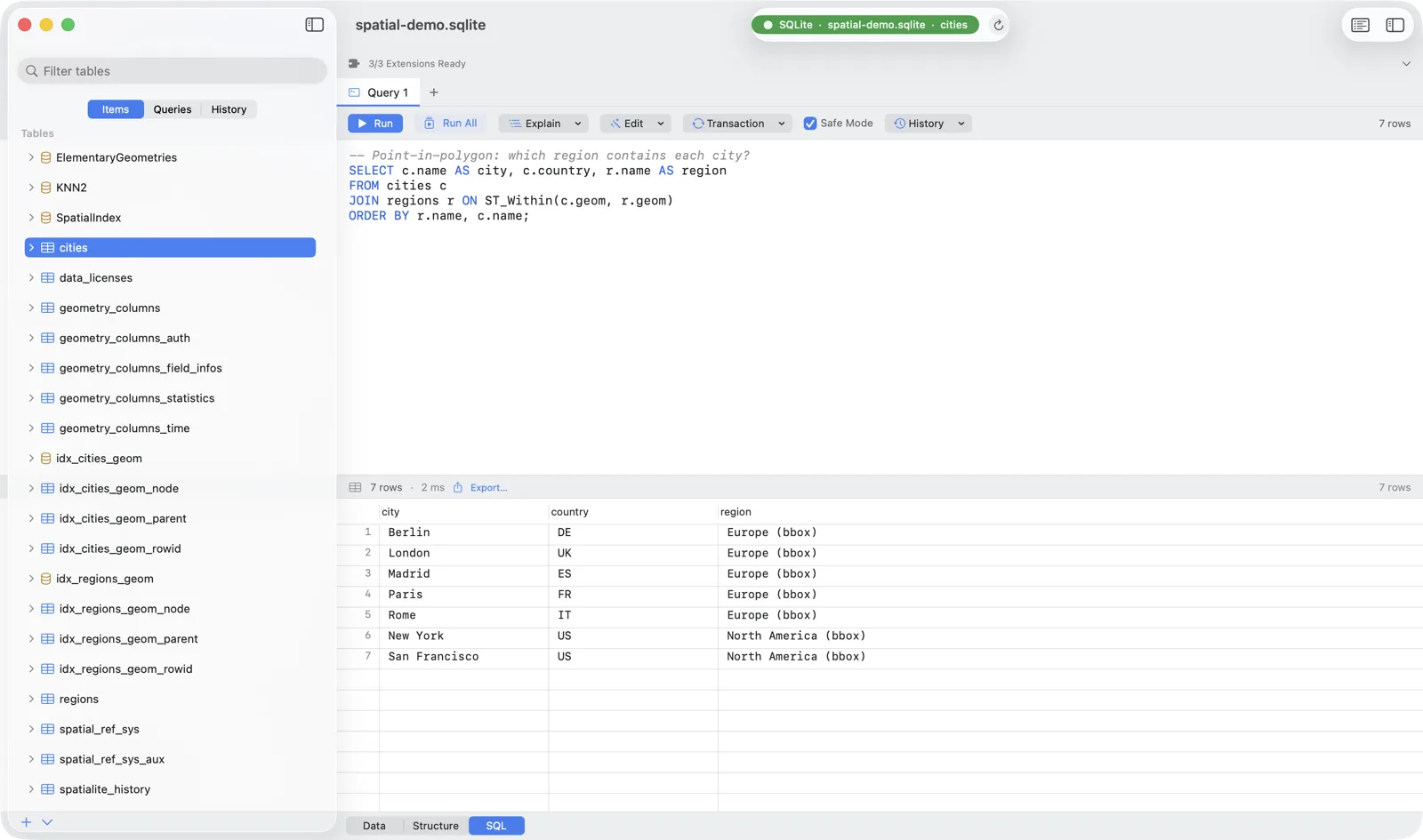Click the data_licenses table icon
1423x840 pixels.
[48, 278]
